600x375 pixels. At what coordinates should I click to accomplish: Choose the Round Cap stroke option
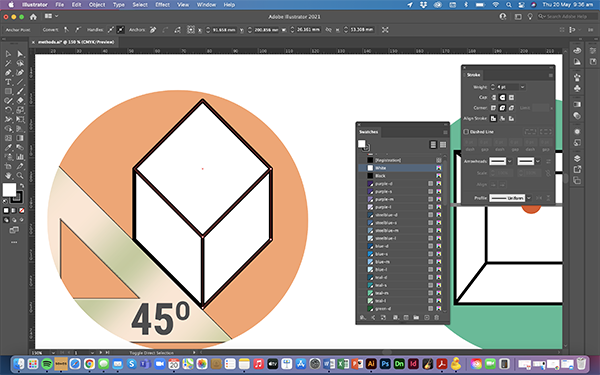pyautogui.click(x=502, y=98)
